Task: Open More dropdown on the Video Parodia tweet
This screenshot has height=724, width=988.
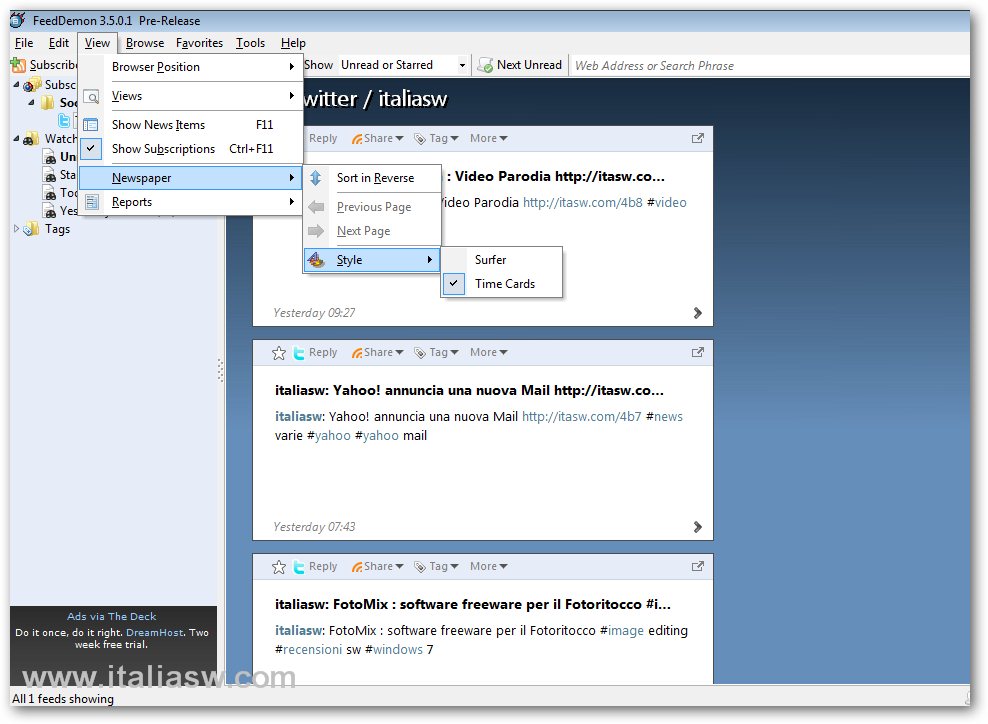Action: [488, 138]
